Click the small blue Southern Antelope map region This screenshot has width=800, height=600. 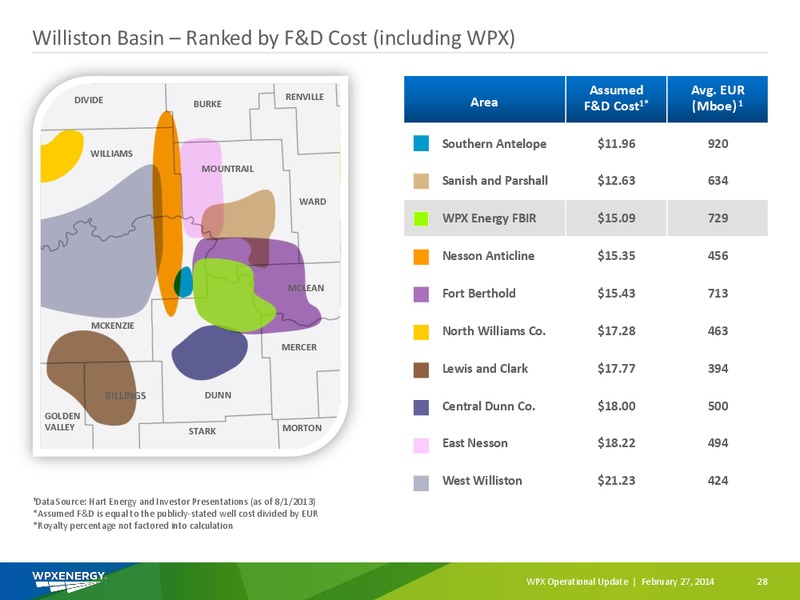pyautogui.click(x=185, y=282)
